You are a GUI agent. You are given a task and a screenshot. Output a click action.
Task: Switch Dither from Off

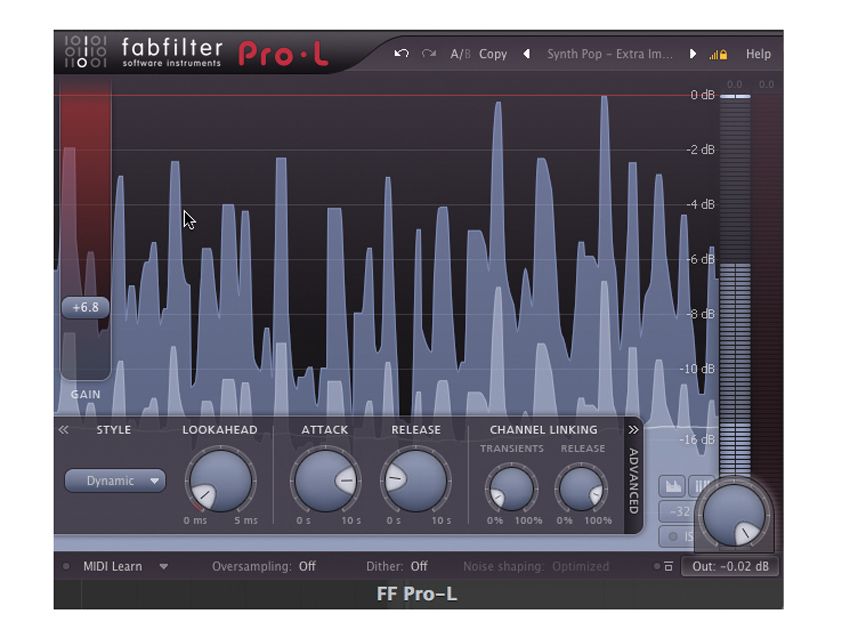pos(417,566)
